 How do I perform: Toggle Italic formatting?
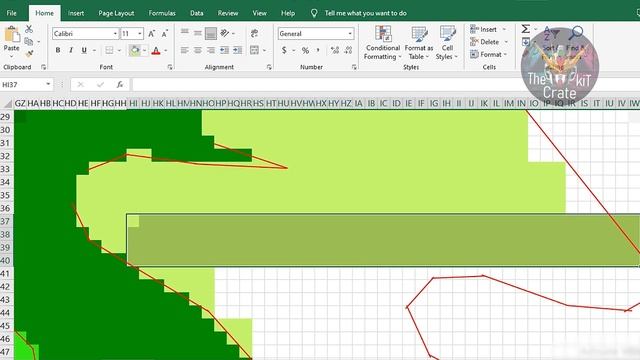tap(71, 50)
